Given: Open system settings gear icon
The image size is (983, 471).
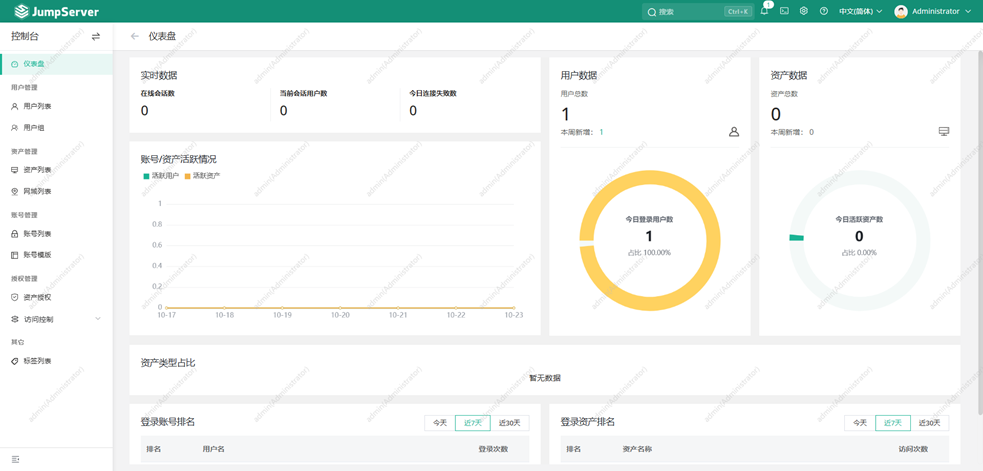Looking at the screenshot, I should pyautogui.click(x=804, y=12).
